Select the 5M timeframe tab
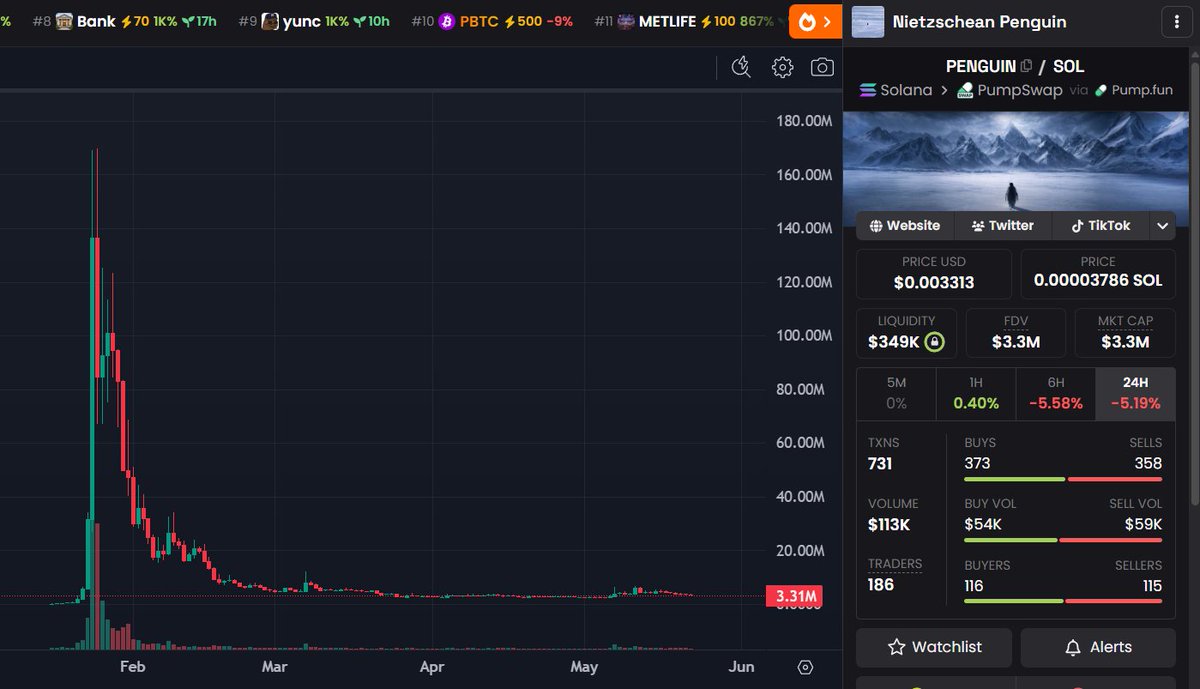Screen dimensions: 1200x689 pos(896,393)
